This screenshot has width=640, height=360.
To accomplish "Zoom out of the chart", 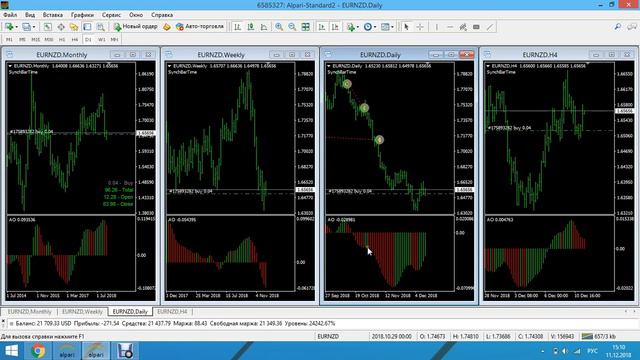I will [x=292, y=27].
